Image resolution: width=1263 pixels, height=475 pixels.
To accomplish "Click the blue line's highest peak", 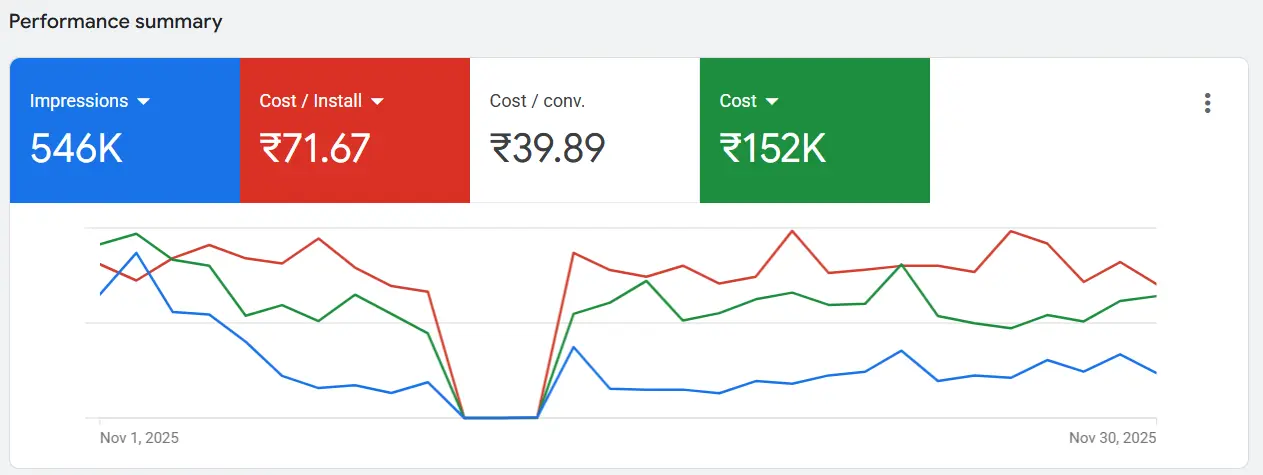I will (x=137, y=253).
